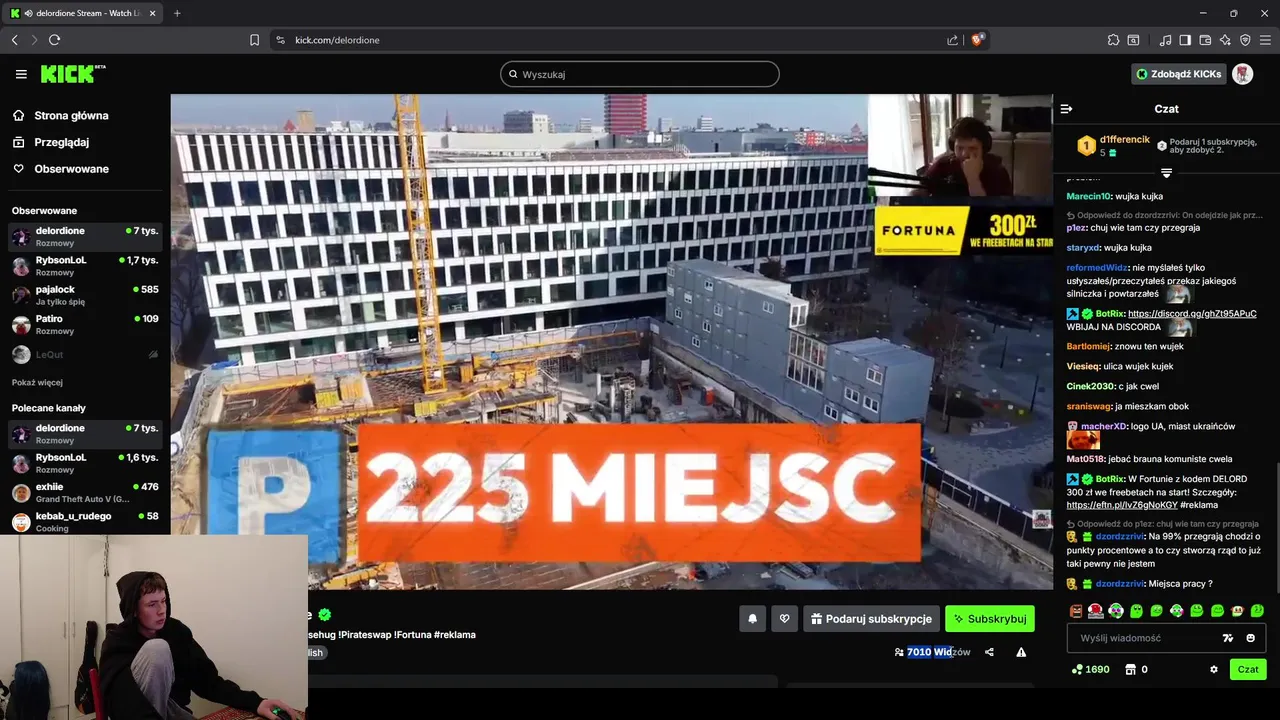Collapse the chat panel with the arrow icon

pos(1066,109)
